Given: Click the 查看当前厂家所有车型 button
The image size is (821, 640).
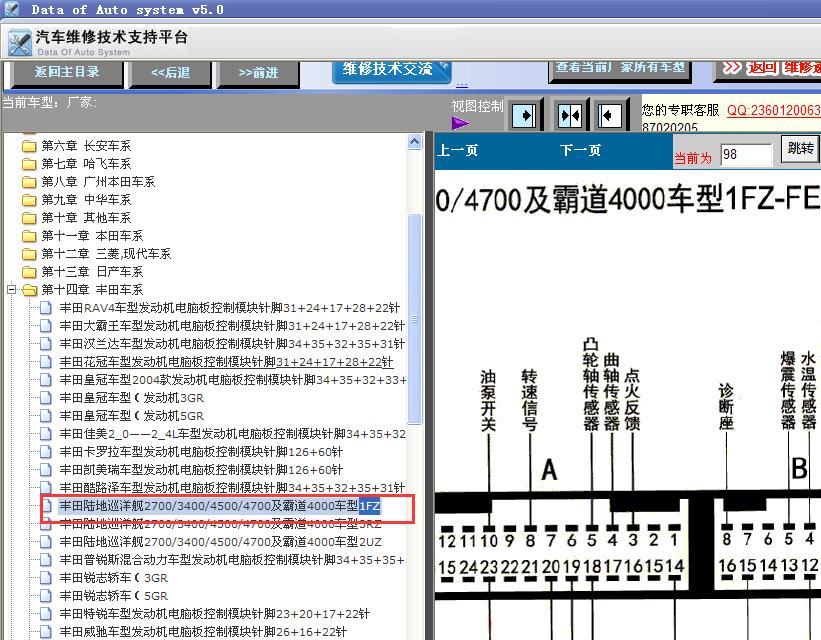Looking at the screenshot, I should [x=619, y=70].
